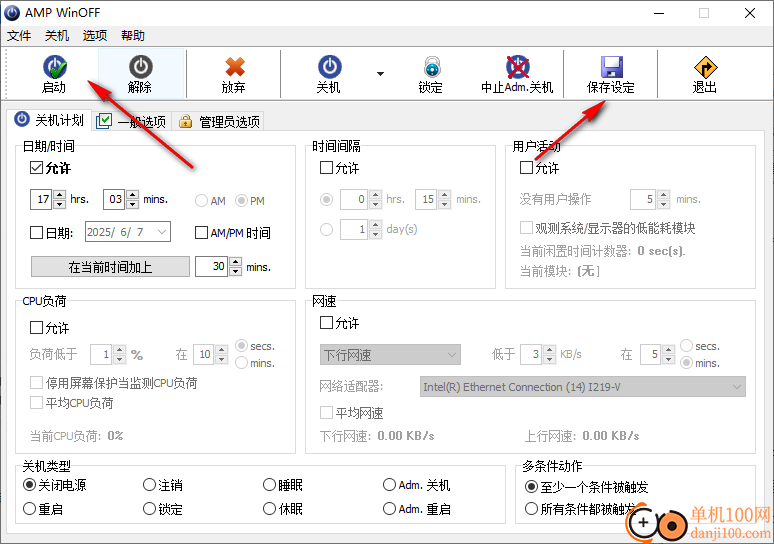Select the PM radio button
The image size is (774, 544).
(241, 200)
